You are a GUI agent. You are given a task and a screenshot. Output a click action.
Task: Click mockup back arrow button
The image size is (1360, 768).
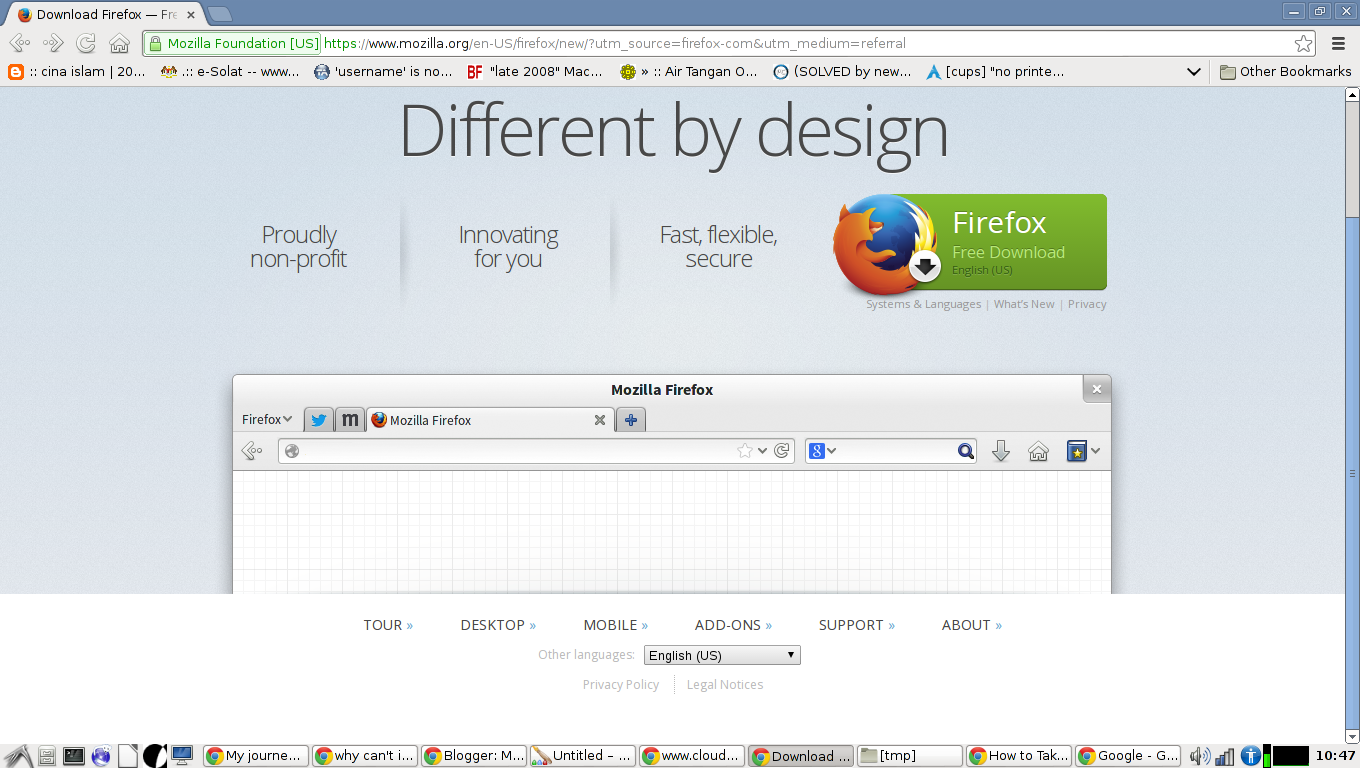point(252,451)
